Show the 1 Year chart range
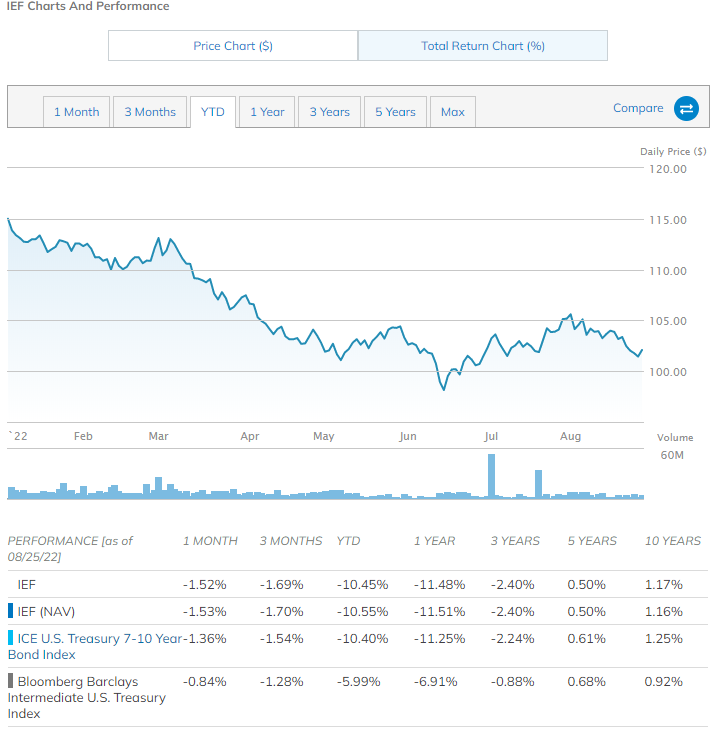 pos(267,112)
